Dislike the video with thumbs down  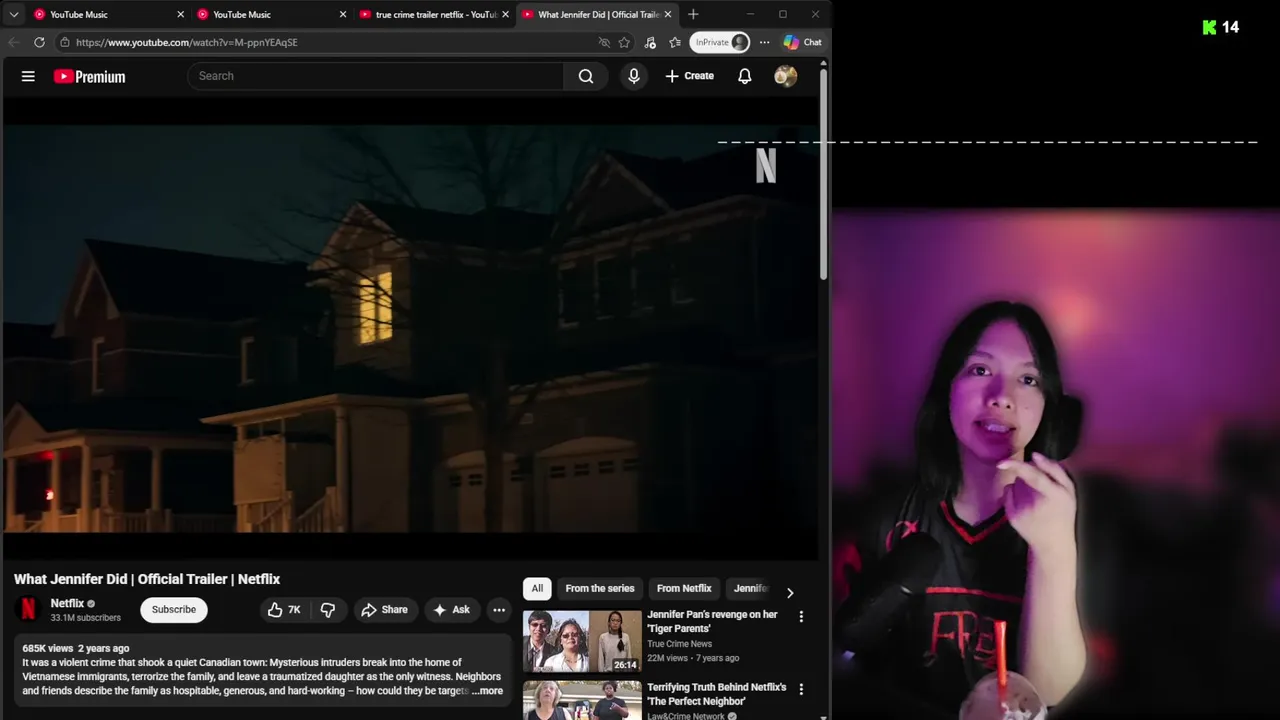coord(328,610)
